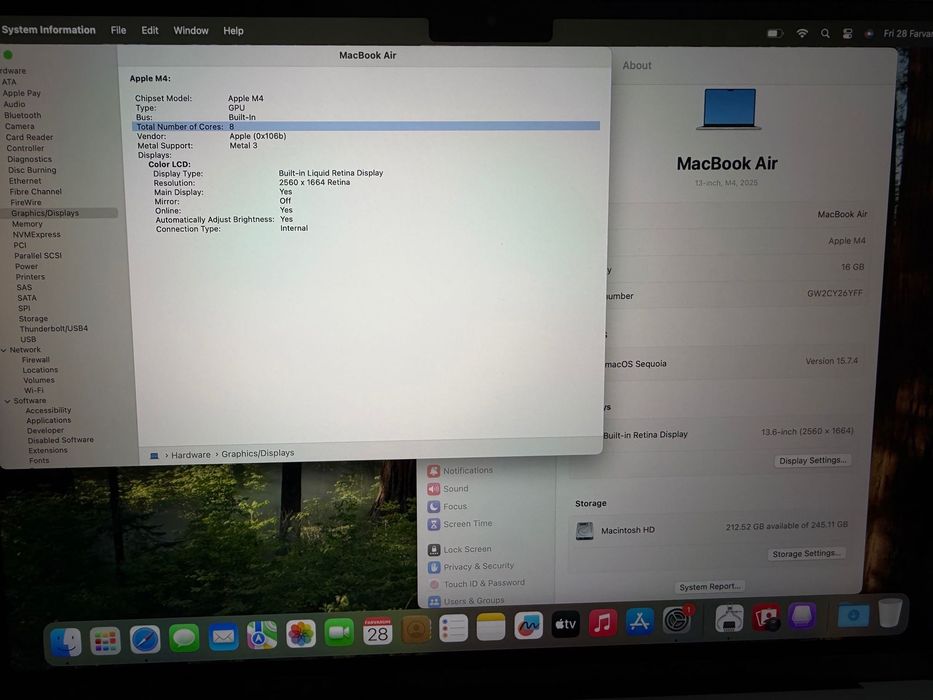Open Privacy & Security in System Settings
Image resolution: width=933 pixels, height=700 pixels.
(471, 567)
